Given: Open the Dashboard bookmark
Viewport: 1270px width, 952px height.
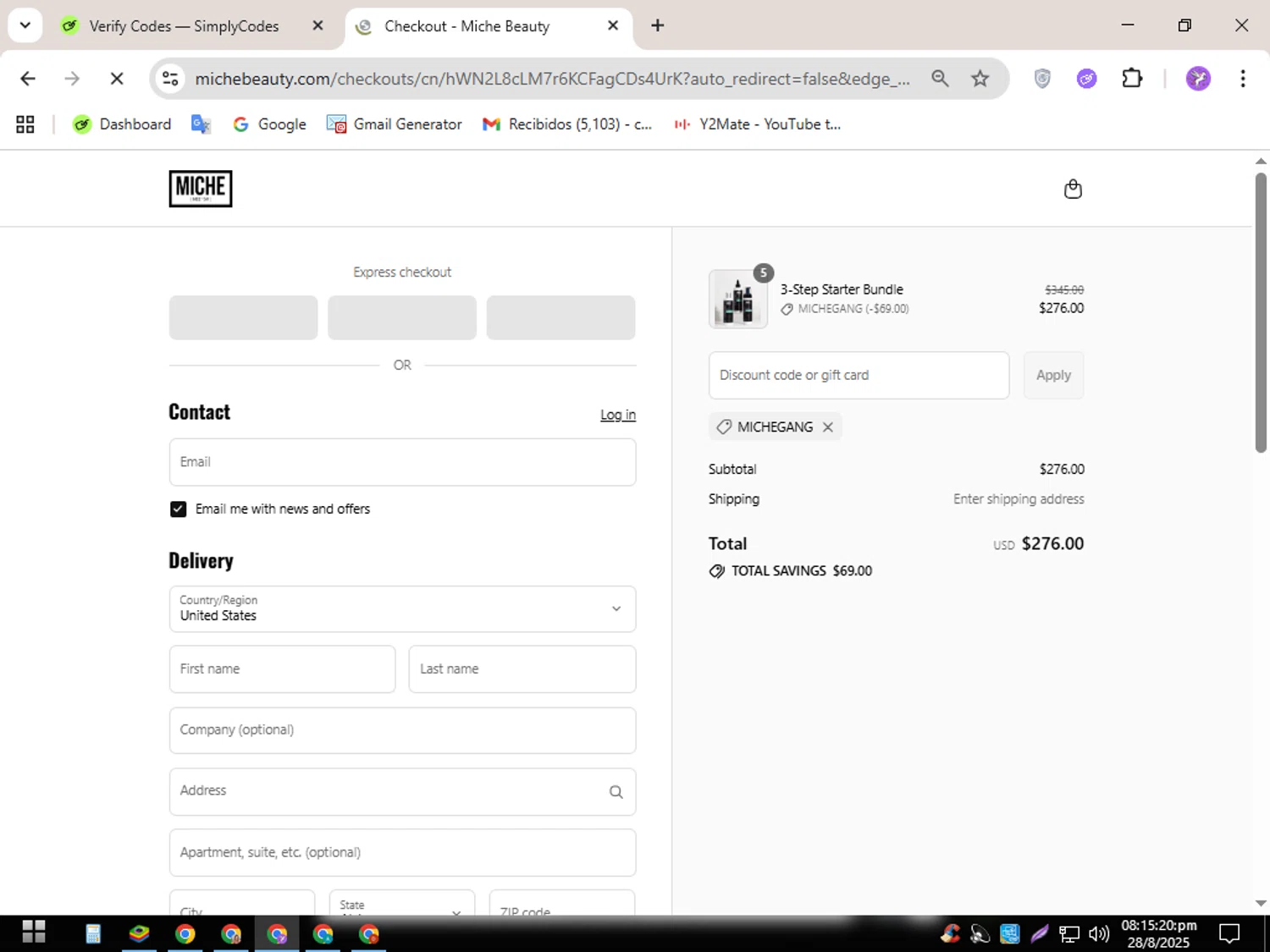Looking at the screenshot, I should pos(122,124).
